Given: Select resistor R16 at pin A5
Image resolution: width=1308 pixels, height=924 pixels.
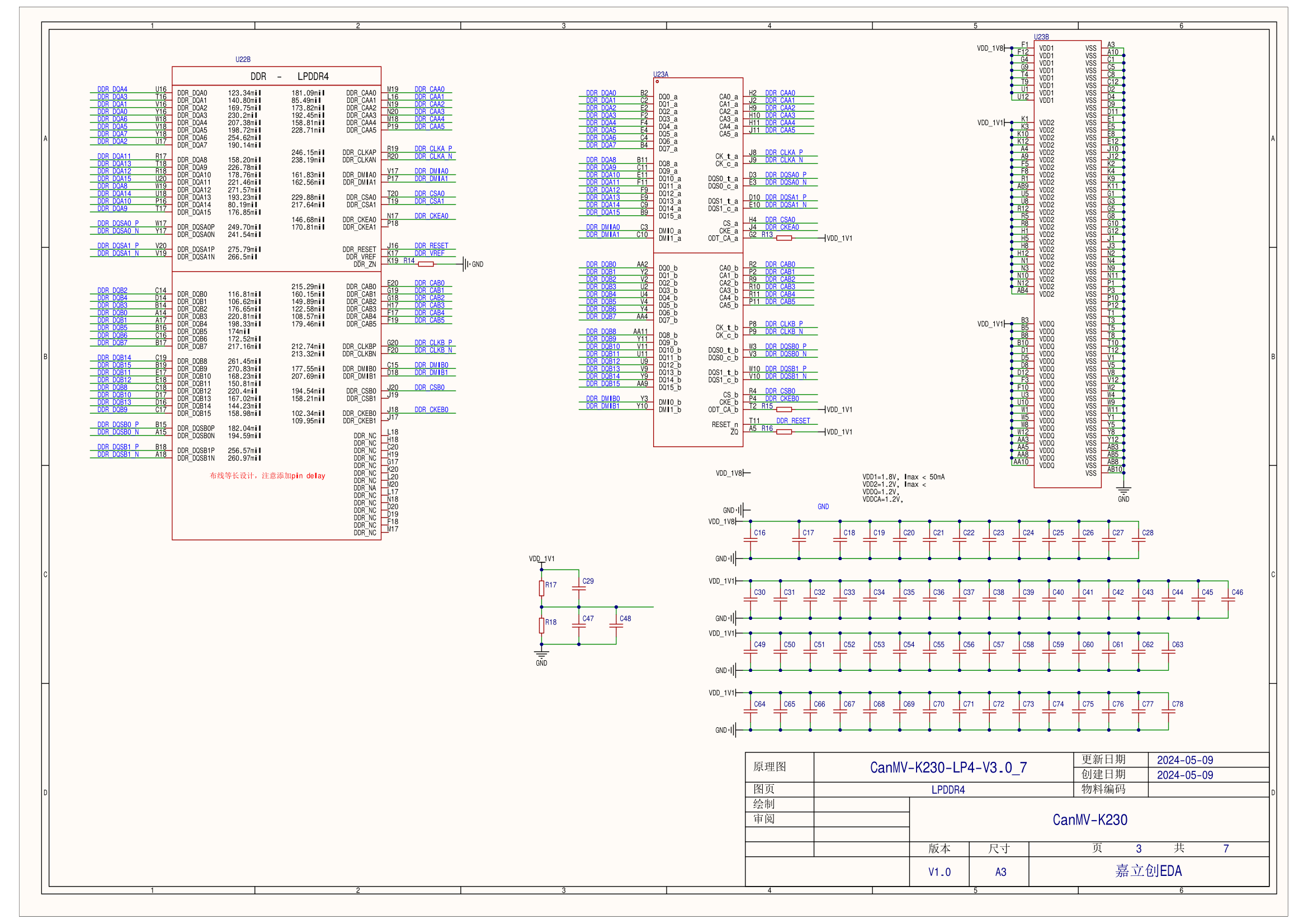Looking at the screenshot, I should (x=784, y=432).
